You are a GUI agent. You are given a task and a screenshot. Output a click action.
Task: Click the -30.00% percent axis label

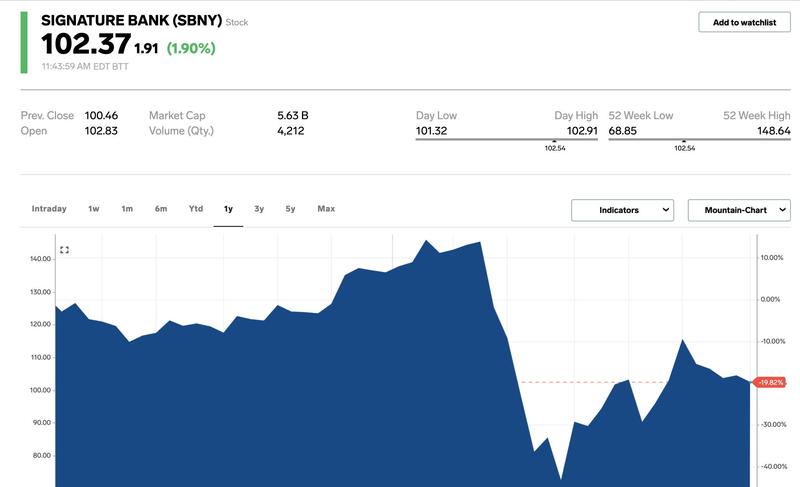pyautogui.click(x=773, y=424)
